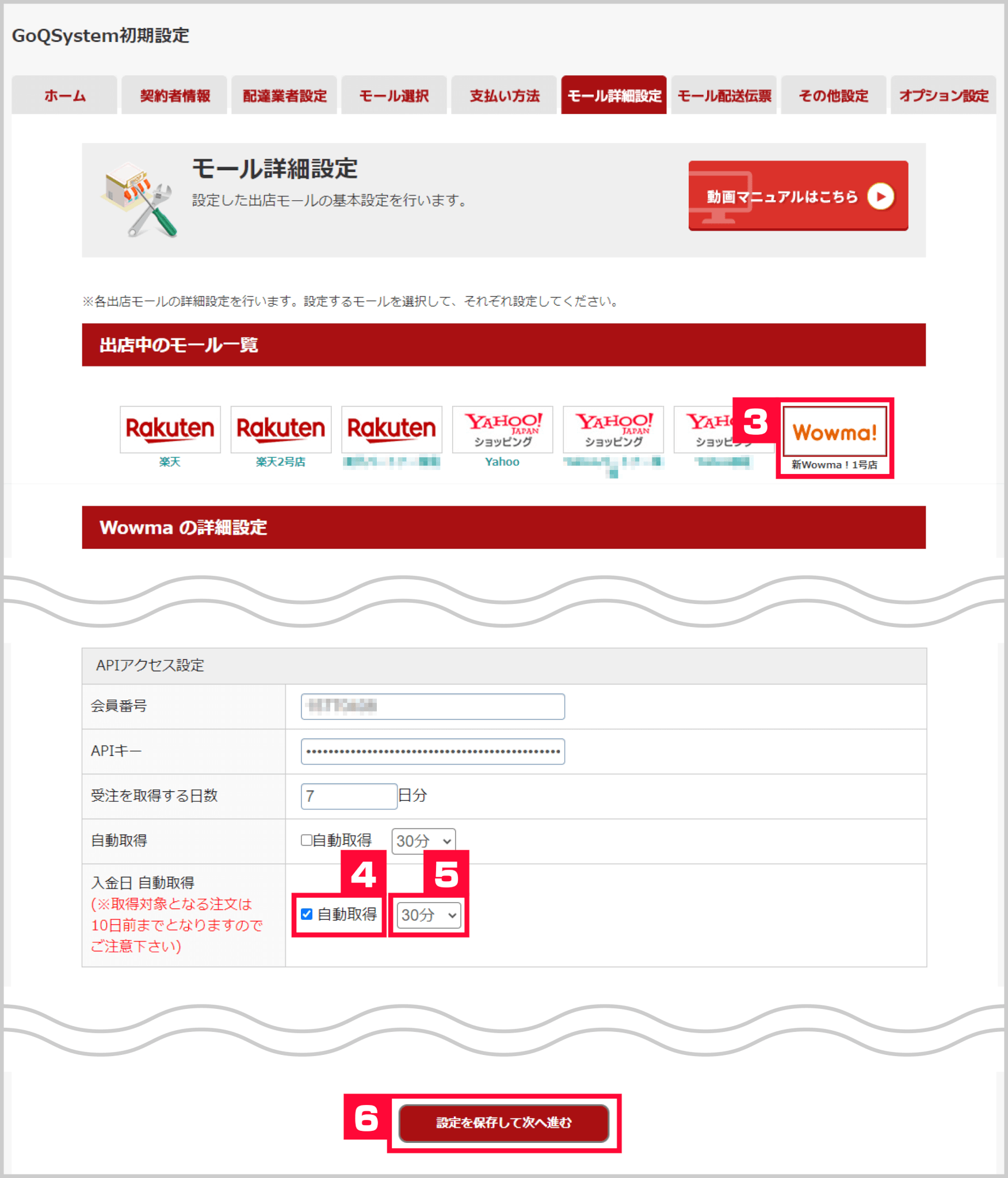
Task: Click the モール詳細設定 tab
Action: (x=614, y=95)
